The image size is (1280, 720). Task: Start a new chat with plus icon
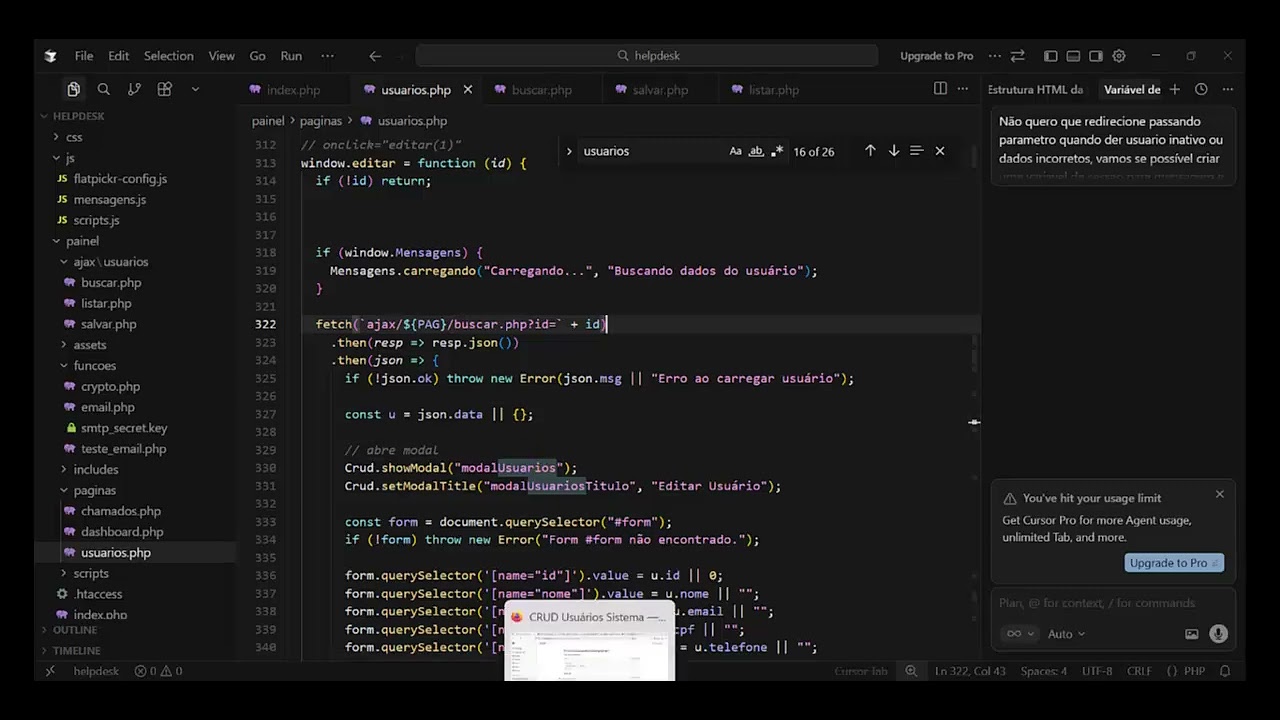click(x=1175, y=89)
